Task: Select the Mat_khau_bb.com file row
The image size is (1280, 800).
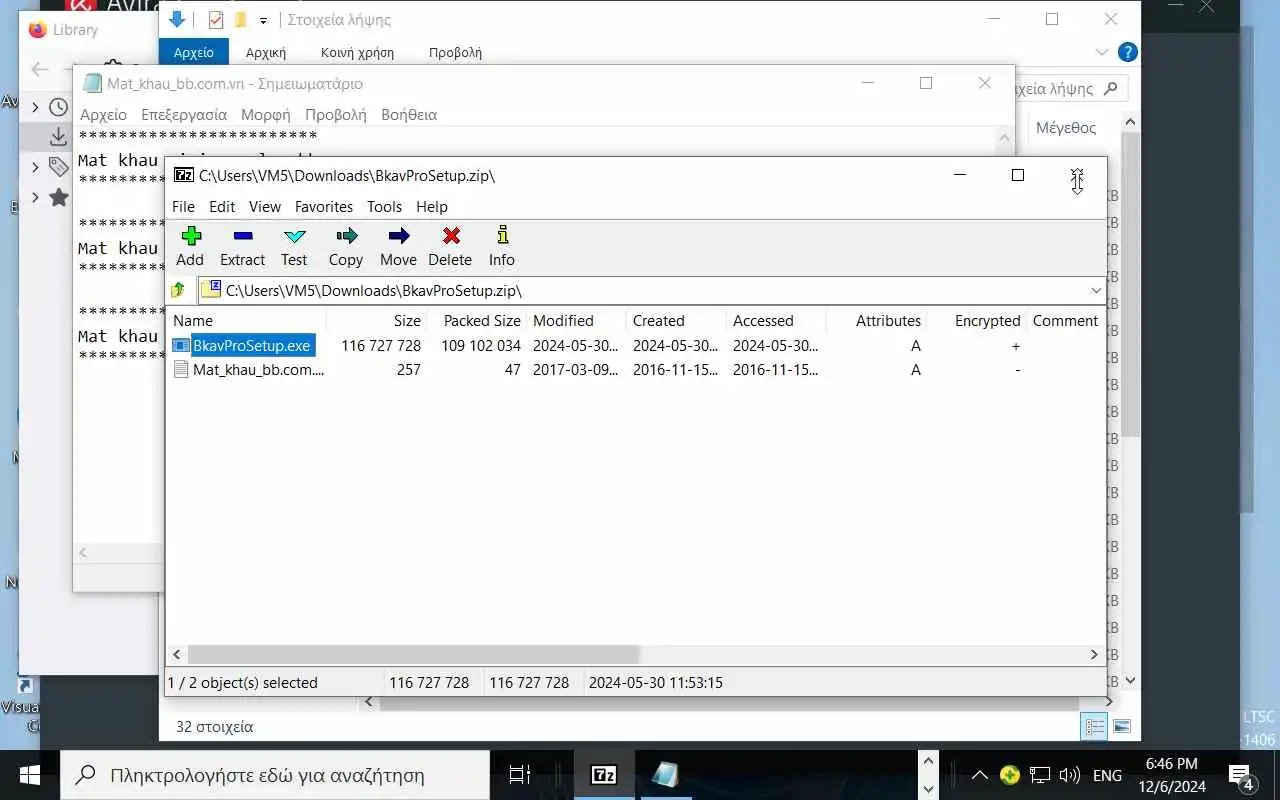Action: (636, 369)
